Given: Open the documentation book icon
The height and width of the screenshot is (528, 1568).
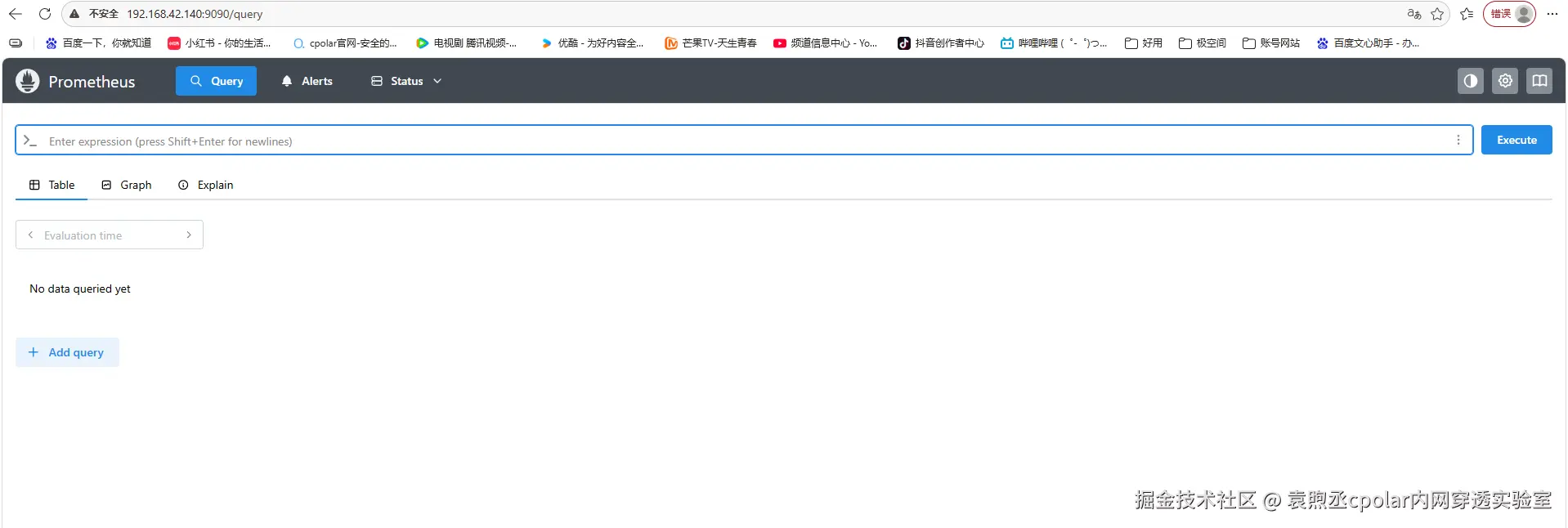Looking at the screenshot, I should (1539, 81).
